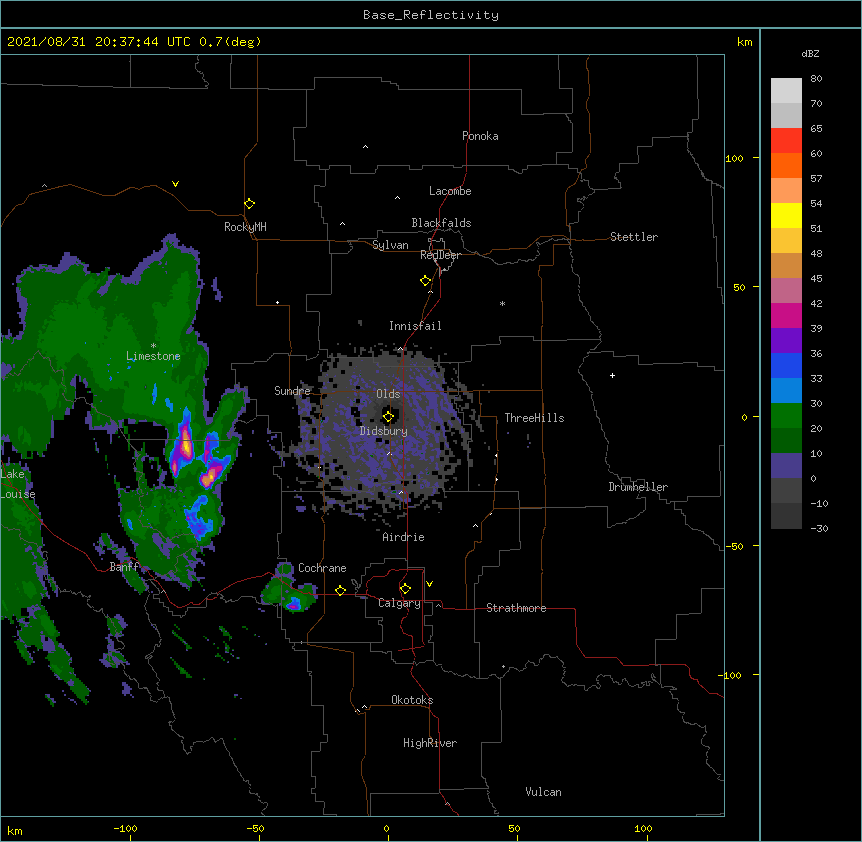Select the Cochrane label

(x=322, y=568)
